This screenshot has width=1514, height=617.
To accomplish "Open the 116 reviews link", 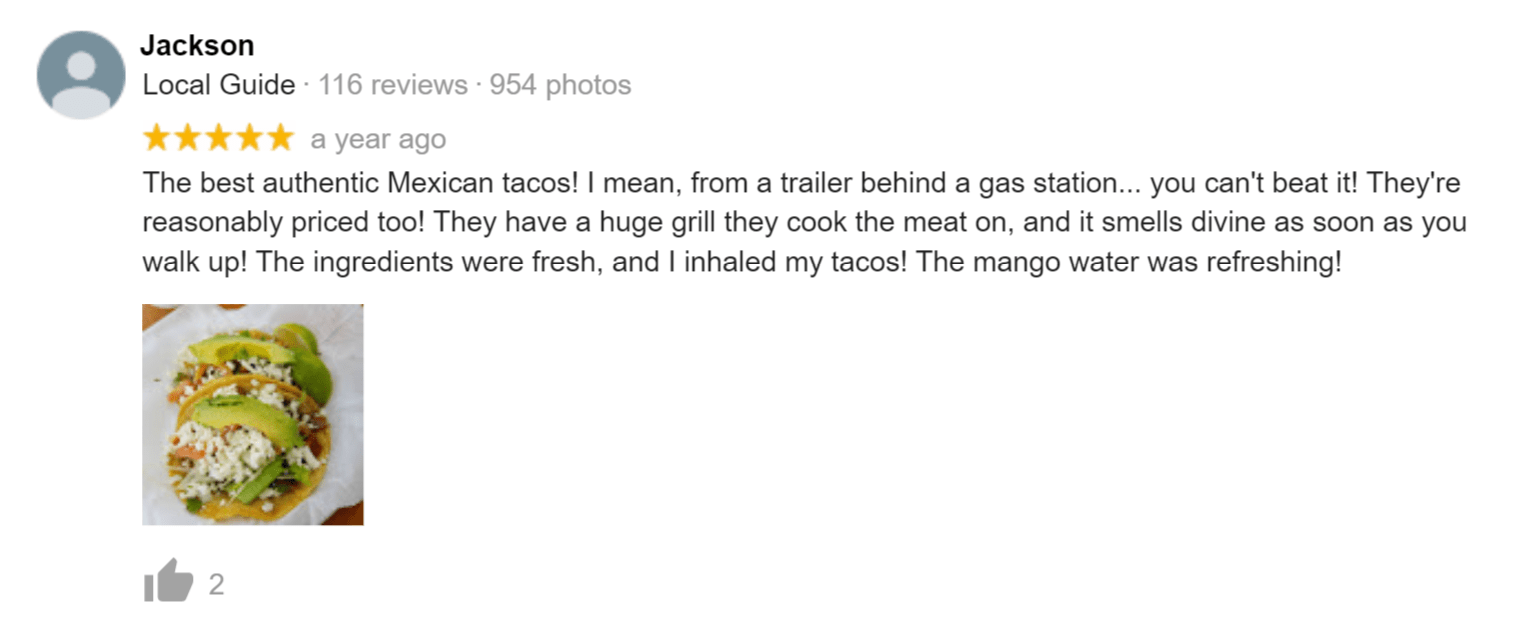I will tap(392, 85).
